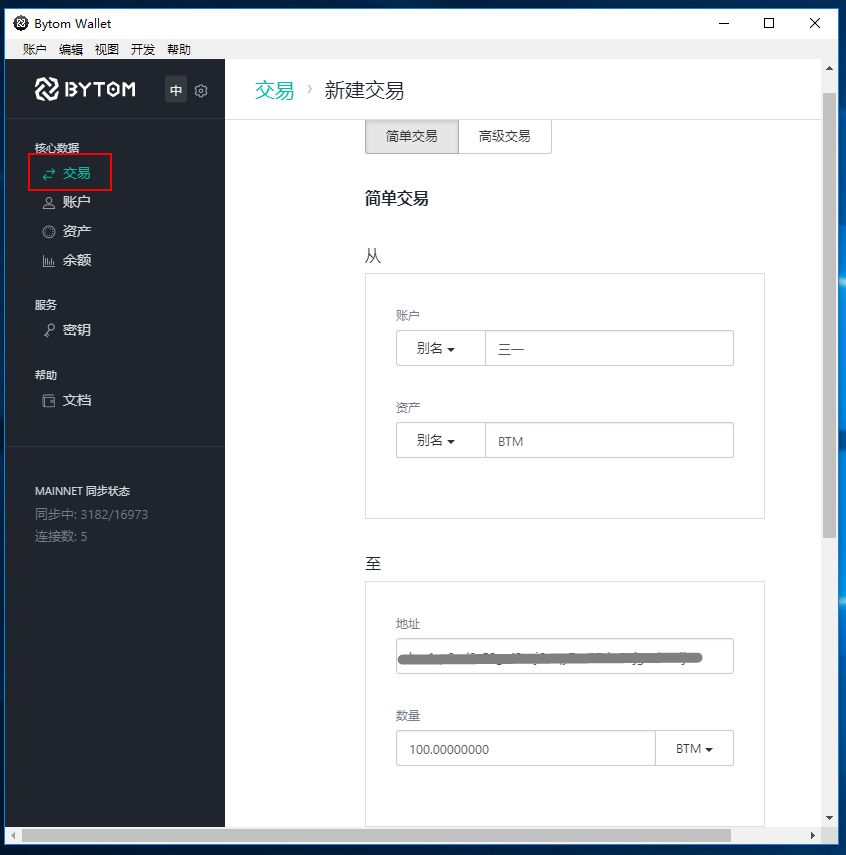Click the 账户 input containing 三一
The width and height of the screenshot is (846, 855).
(609, 348)
